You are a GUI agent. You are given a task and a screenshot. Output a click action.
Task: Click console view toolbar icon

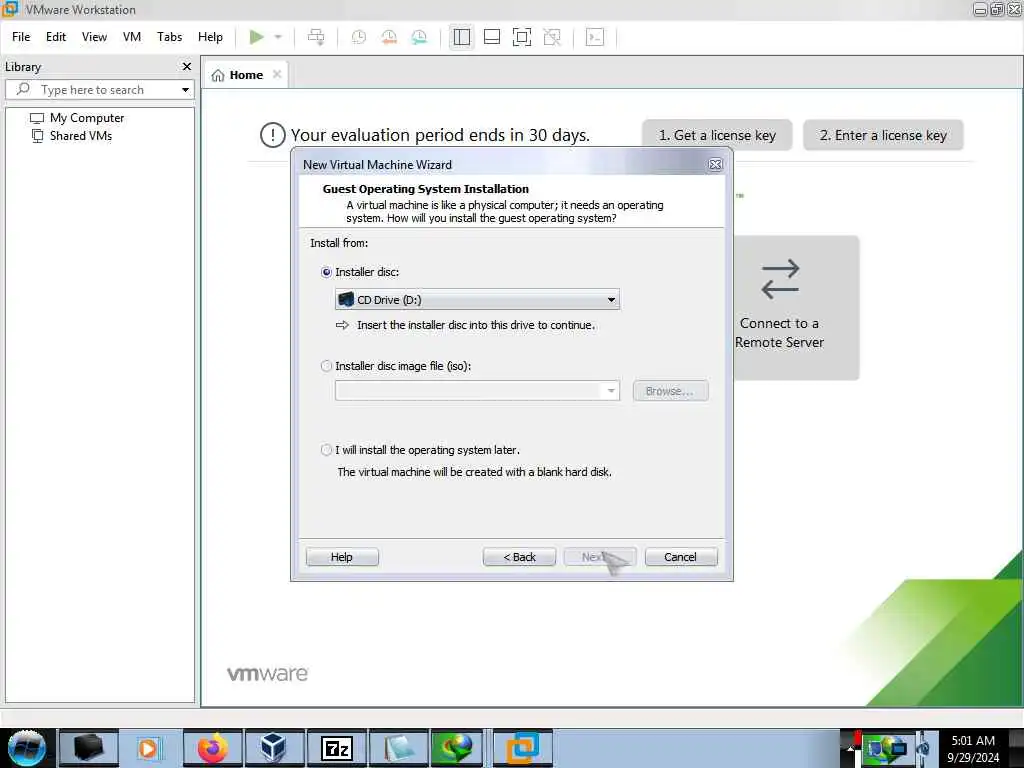coord(595,37)
